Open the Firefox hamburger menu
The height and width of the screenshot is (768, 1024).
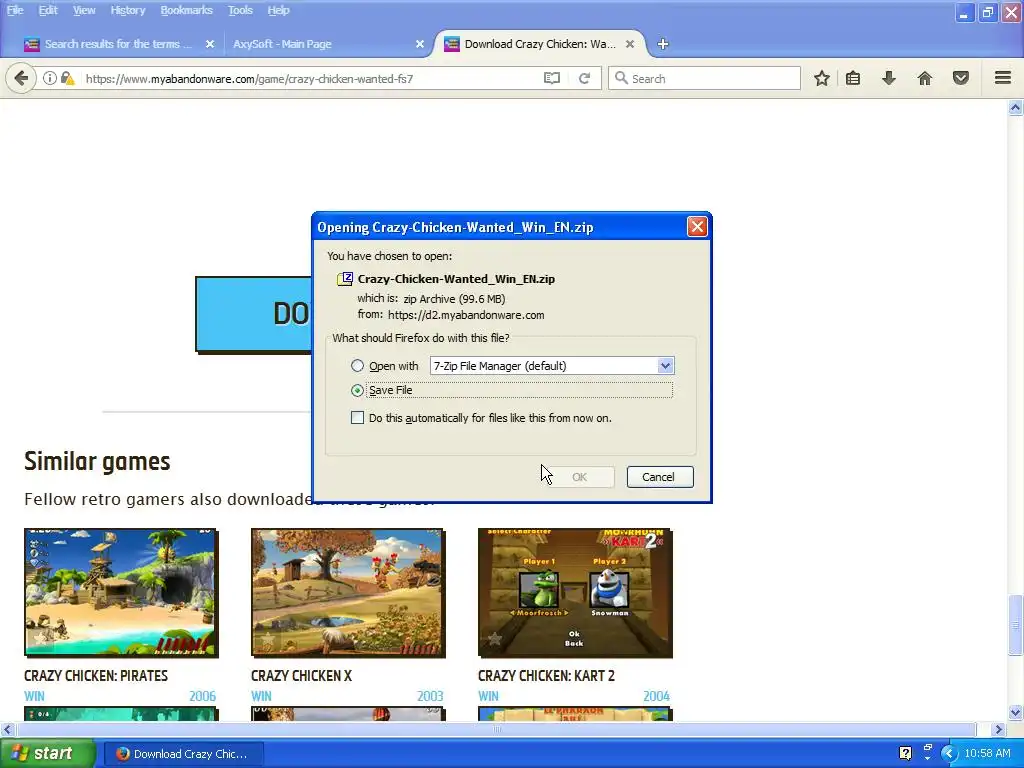coord(1003,78)
